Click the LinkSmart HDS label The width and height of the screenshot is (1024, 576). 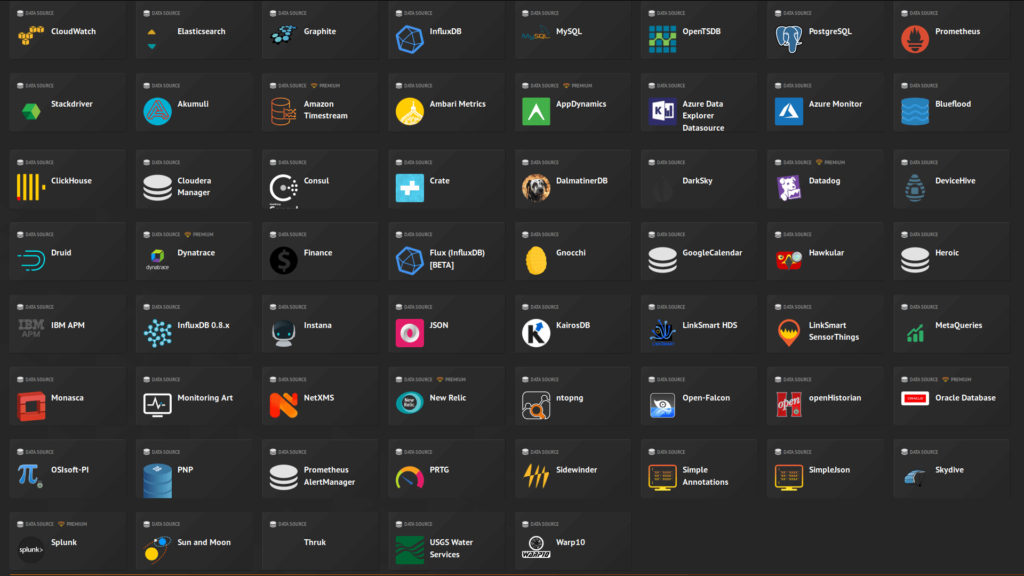(x=709, y=325)
